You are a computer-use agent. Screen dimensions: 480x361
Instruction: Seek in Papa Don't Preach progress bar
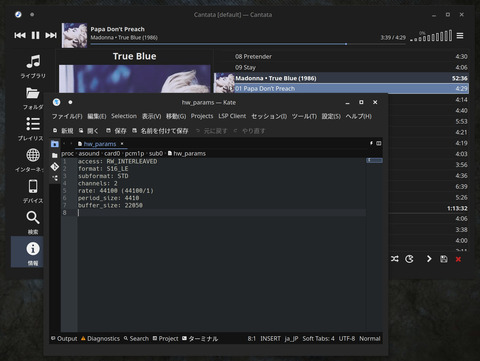pos(248,44)
